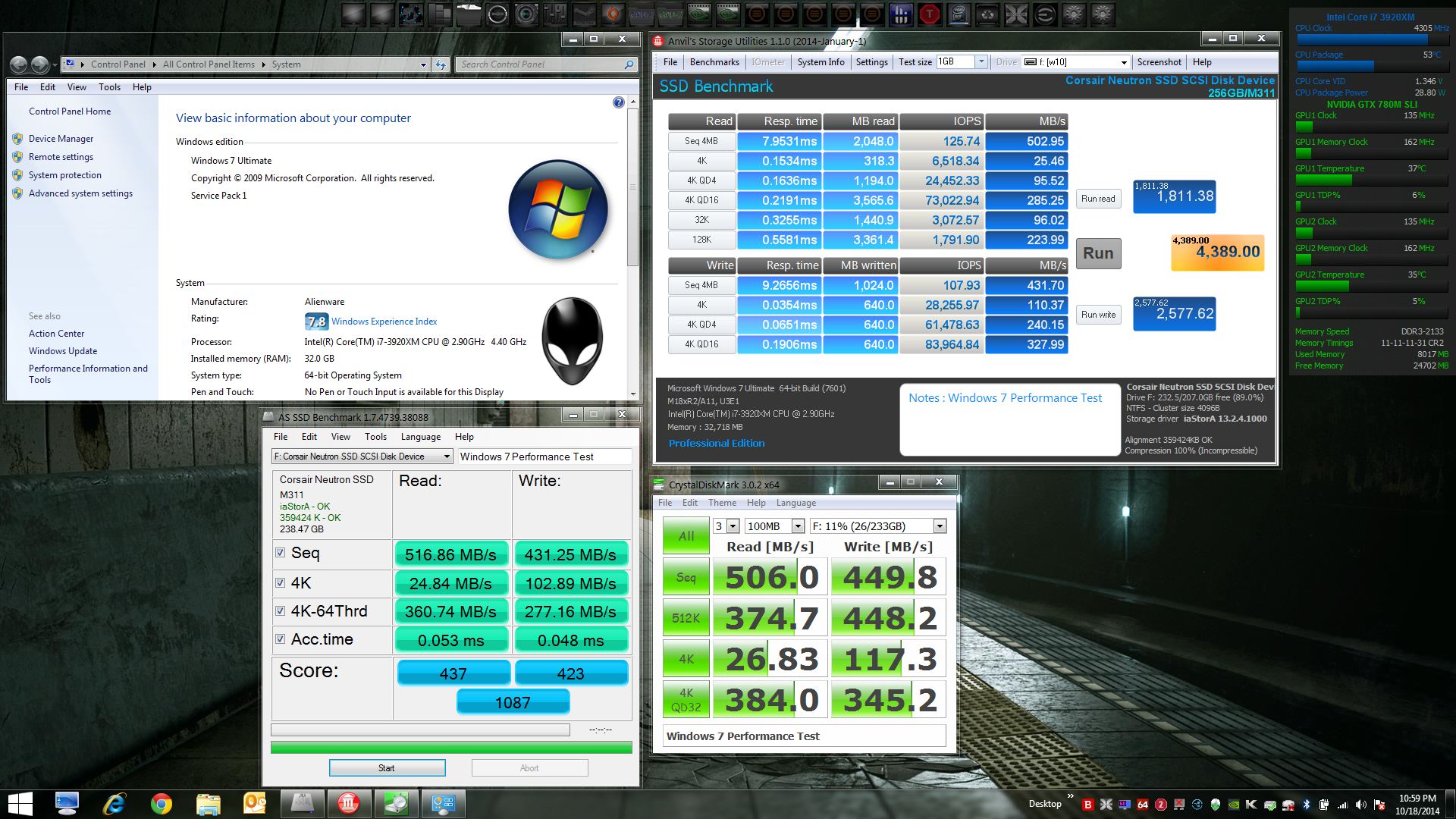Click the Run read button
The image size is (1456, 819).
[x=1098, y=199]
